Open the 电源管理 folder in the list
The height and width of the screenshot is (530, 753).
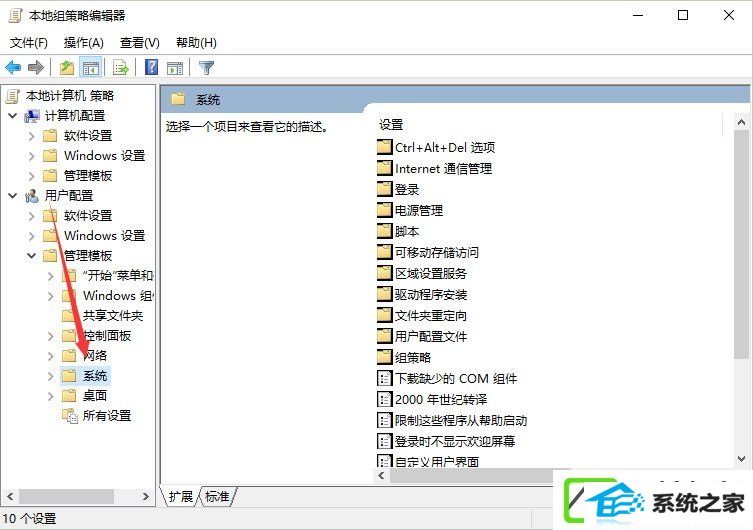pyautogui.click(x=418, y=210)
